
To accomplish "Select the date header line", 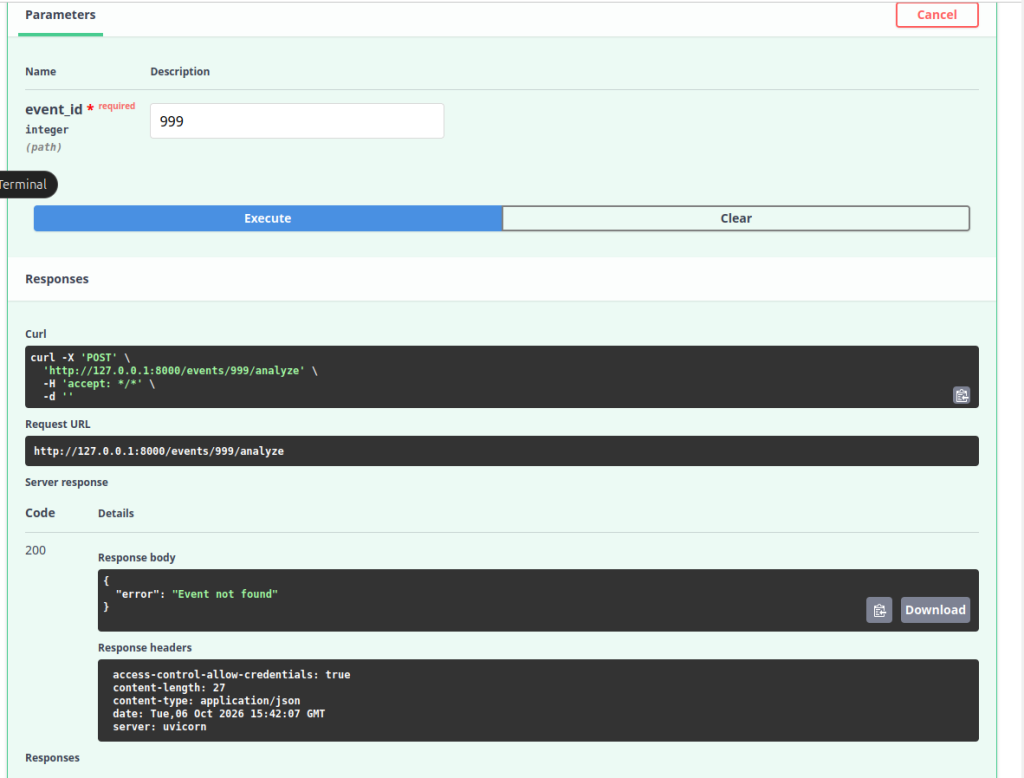I will (219, 713).
